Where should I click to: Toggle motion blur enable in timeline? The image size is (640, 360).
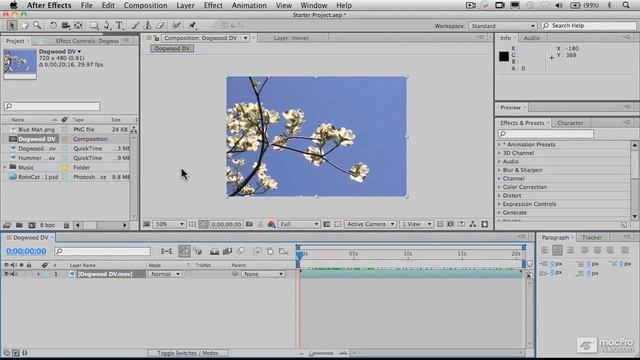(241, 251)
